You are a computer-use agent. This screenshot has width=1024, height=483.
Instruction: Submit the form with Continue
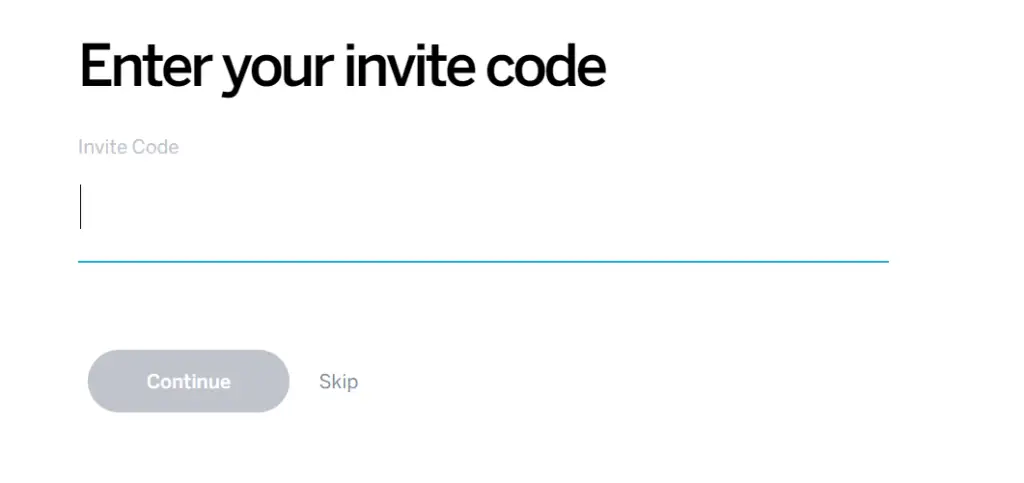[189, 381]
